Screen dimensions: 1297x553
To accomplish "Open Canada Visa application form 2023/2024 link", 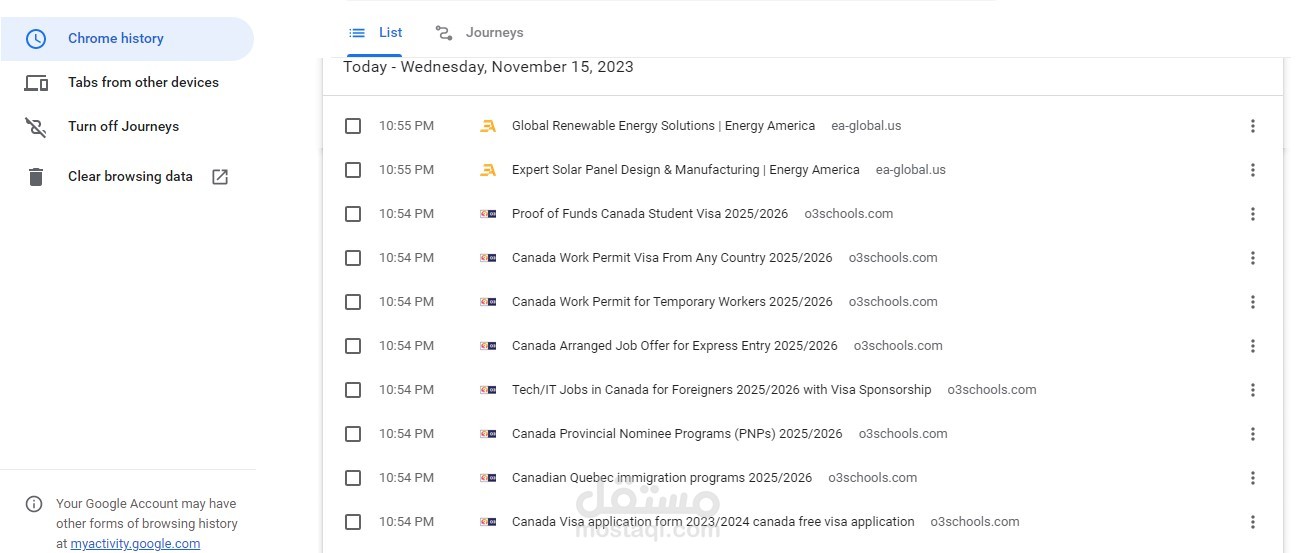I will click(x=713, y=522).
